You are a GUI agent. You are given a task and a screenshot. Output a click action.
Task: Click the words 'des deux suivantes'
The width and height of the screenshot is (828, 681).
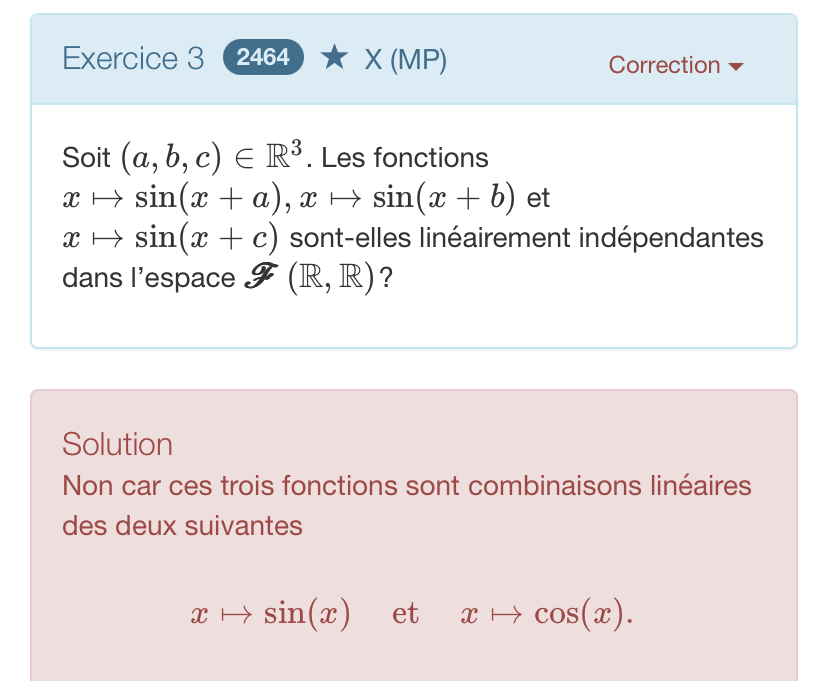[182, 525]
